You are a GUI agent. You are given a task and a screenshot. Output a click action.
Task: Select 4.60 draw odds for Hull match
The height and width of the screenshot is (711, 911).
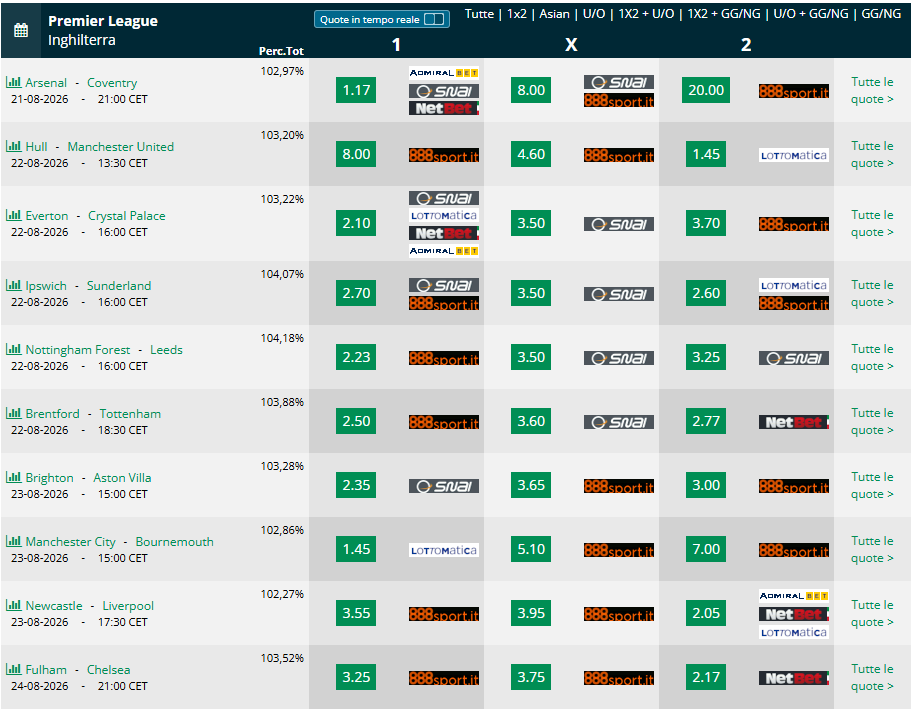click(531, 154)
